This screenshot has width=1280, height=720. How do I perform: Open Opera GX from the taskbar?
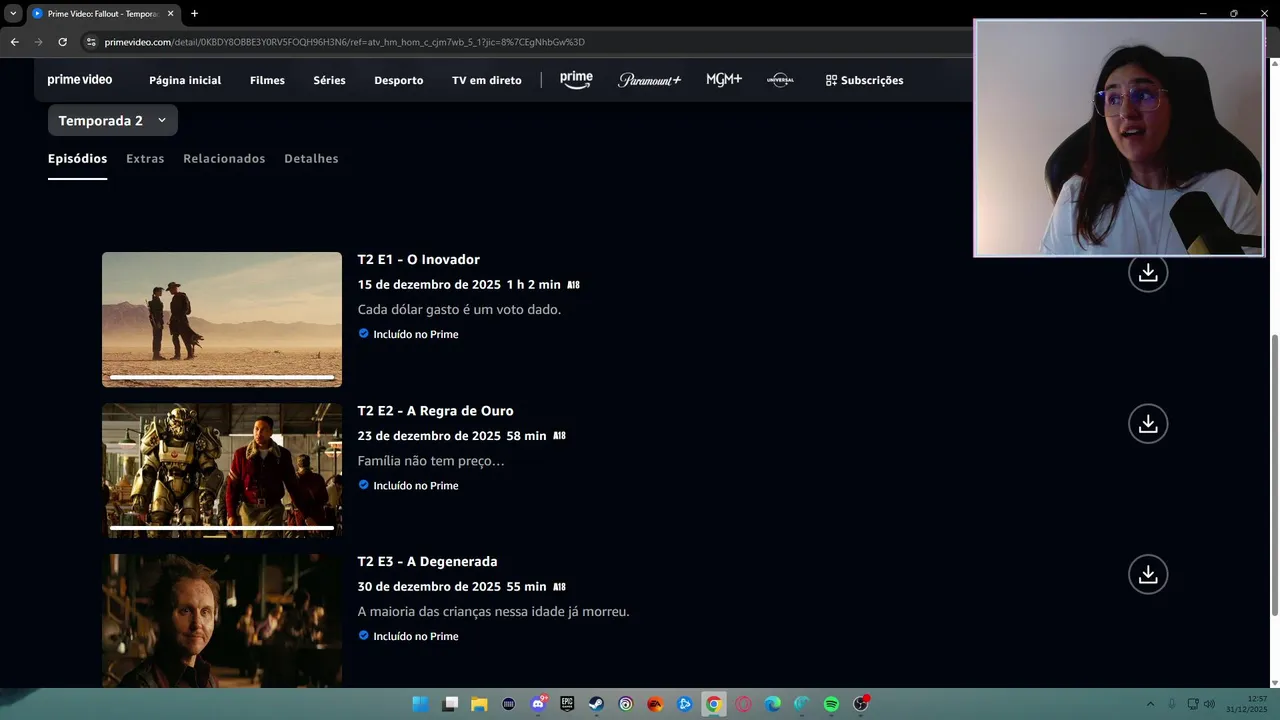pyautogui.click(x=743, y=704)
